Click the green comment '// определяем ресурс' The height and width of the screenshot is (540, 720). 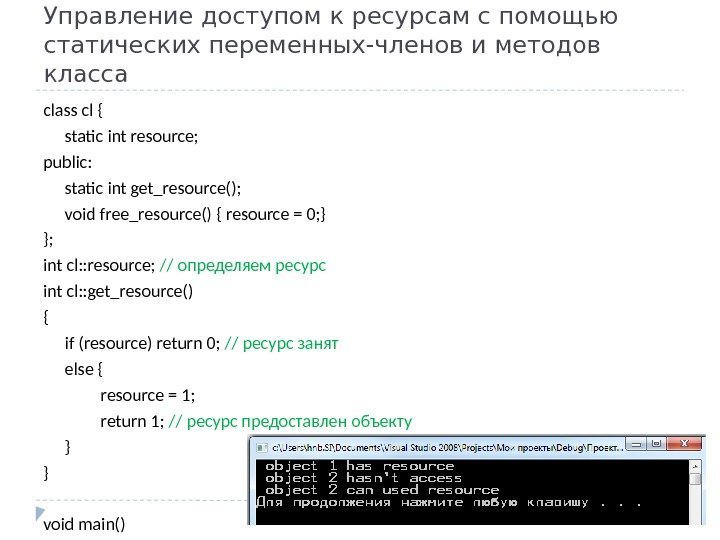click(242, 265)
